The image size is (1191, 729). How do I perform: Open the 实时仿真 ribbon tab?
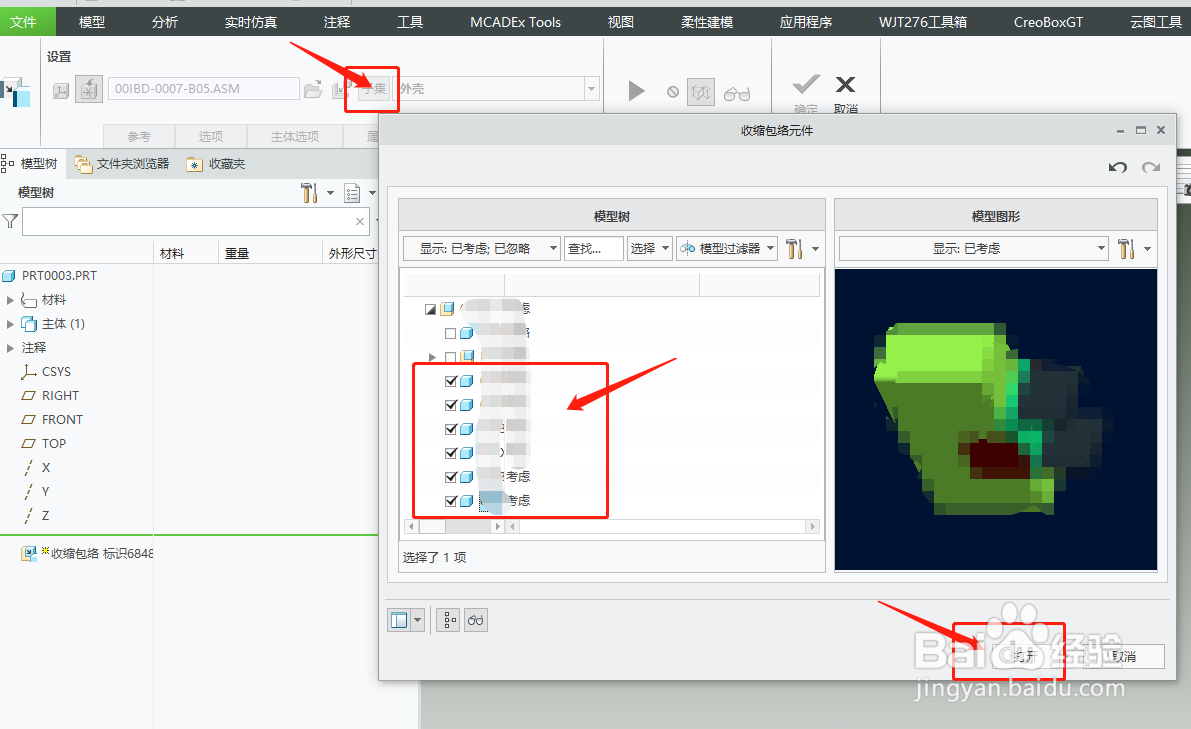(251, 22)
